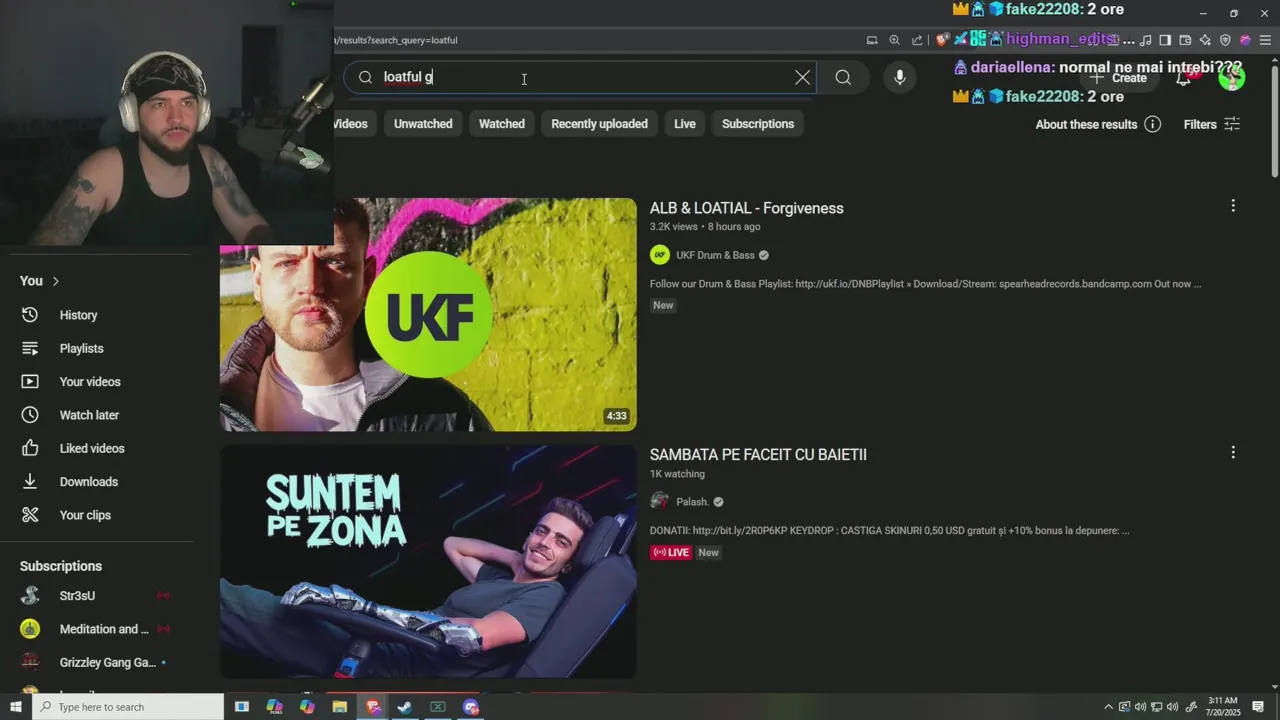Screen dimensions: 1280x720
Task: Select the Watched filter chip
Action: [x=502, y=124]
